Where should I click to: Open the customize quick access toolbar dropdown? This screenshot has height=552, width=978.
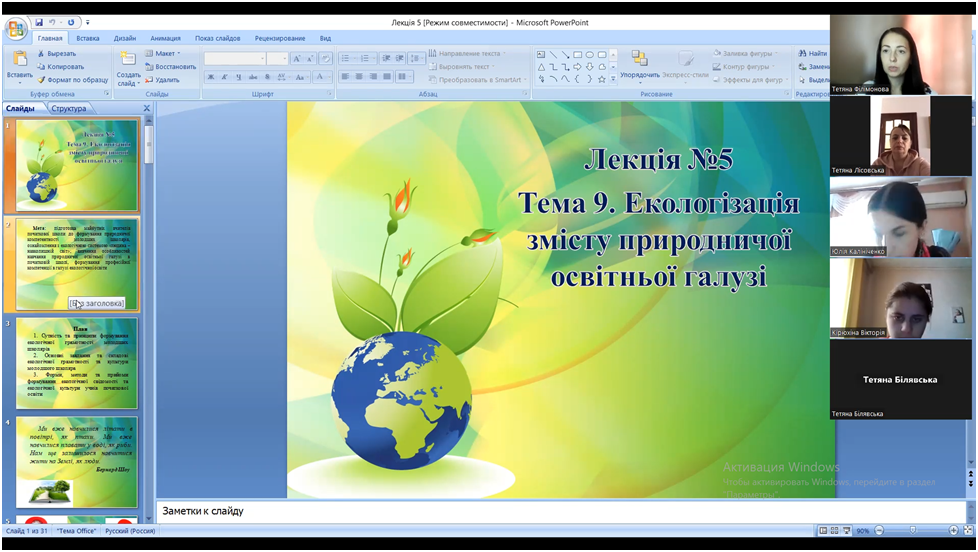coord(87,22)
